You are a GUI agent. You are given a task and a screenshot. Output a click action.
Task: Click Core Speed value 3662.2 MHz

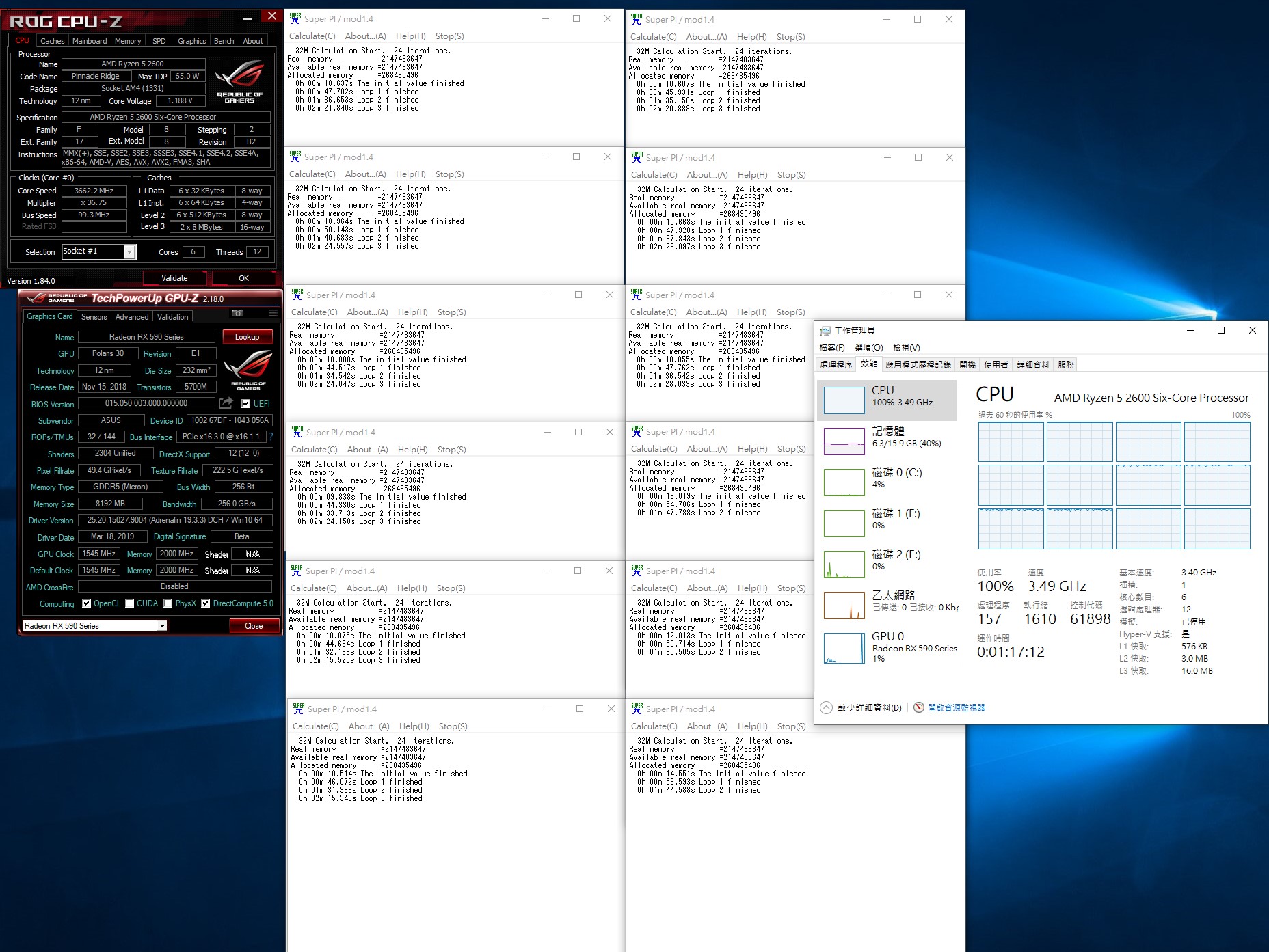click(94, 191)
